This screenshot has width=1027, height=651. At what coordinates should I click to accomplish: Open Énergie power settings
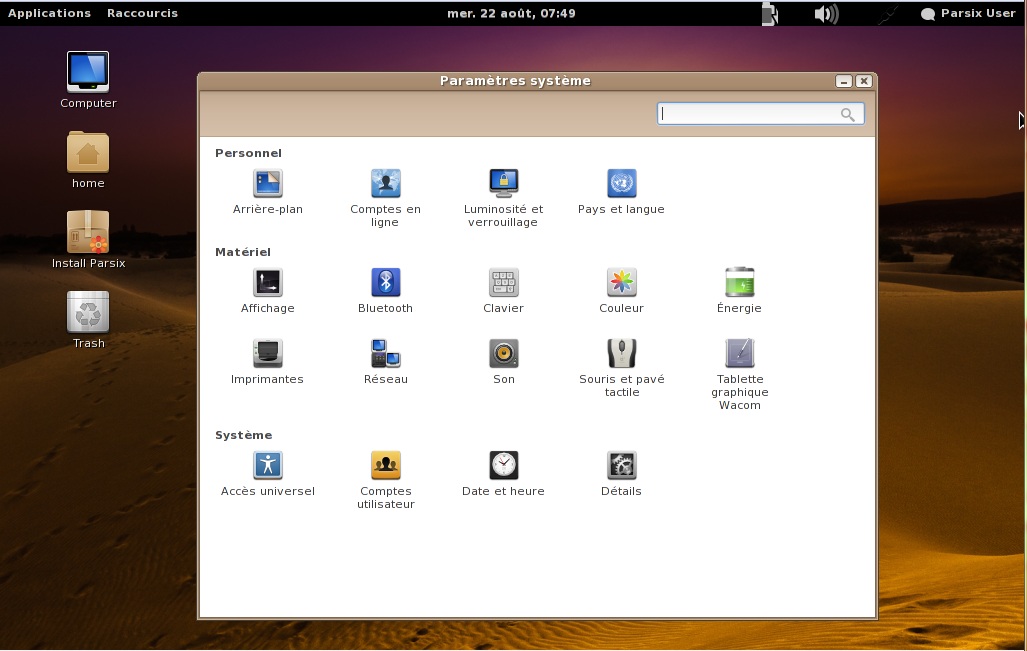pos(739,291)
